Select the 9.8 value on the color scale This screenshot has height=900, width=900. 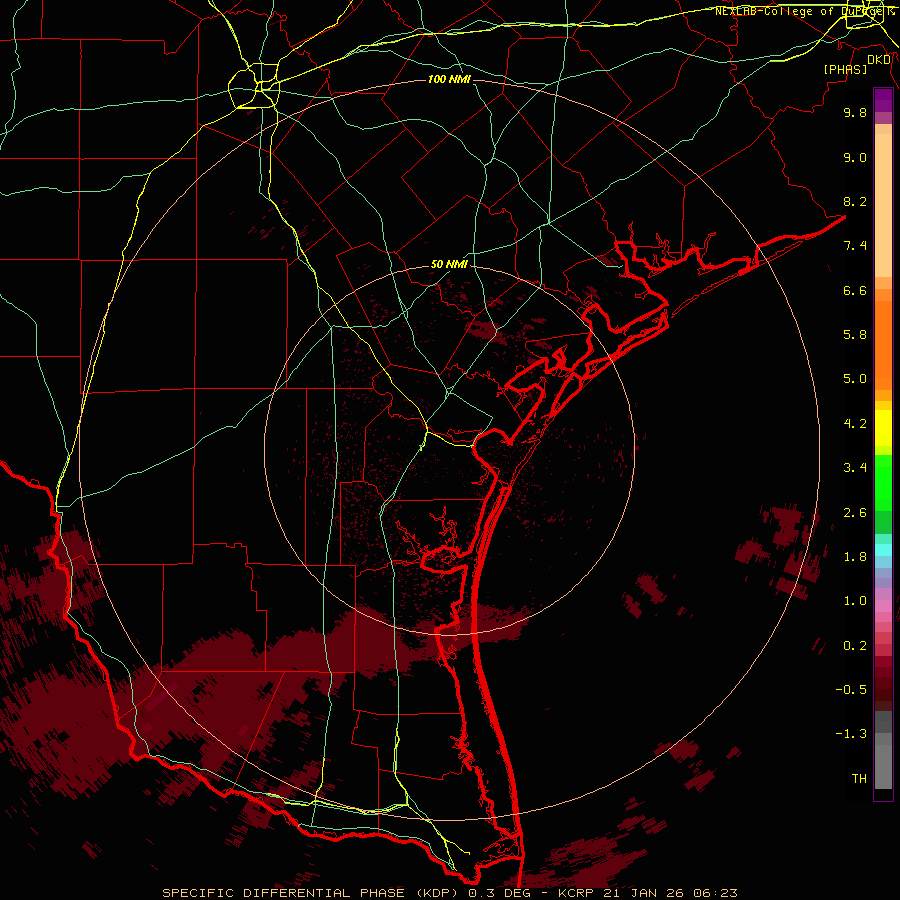click(x=855, y=112)
